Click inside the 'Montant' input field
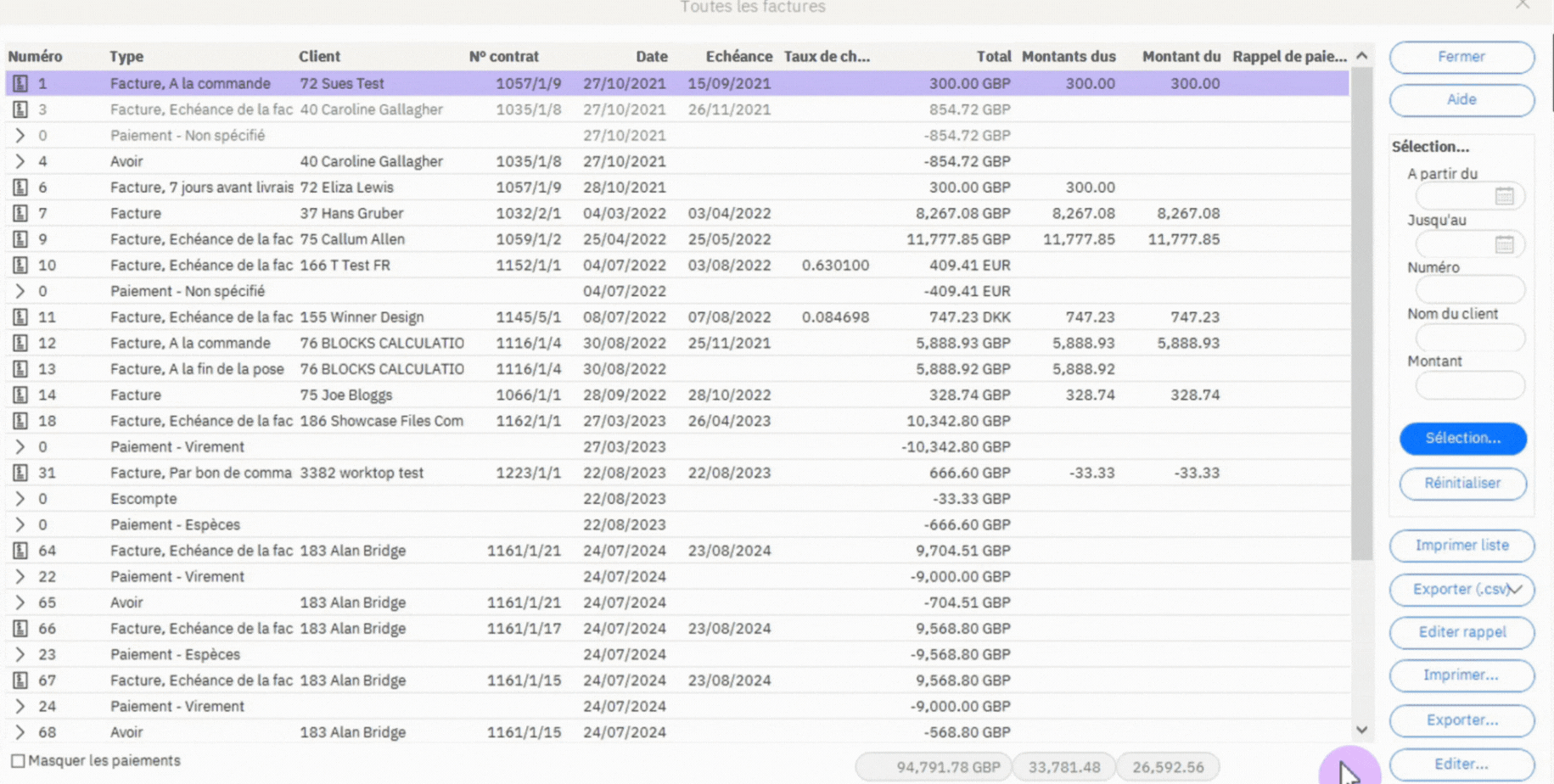 click(x=1469, y=385)
